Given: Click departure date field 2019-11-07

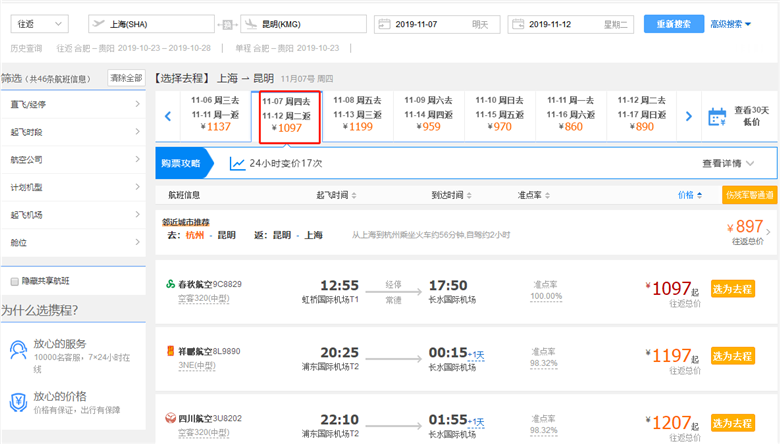Looking at the screenshot, I should [437, 24].
